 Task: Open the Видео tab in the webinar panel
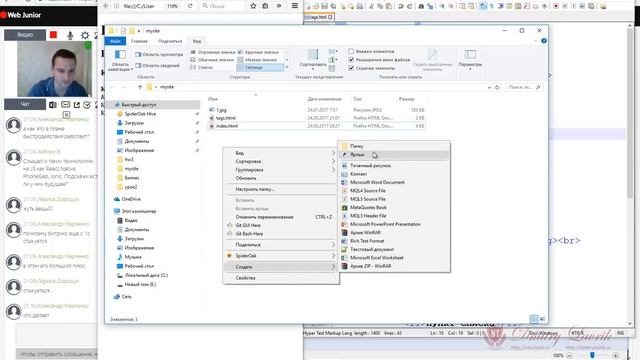(x=25, y=35)
